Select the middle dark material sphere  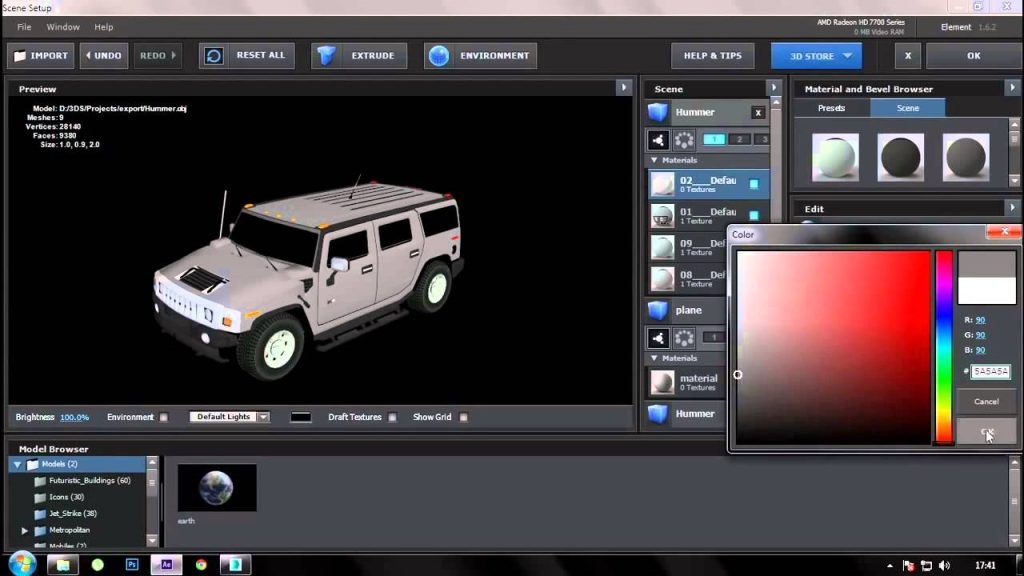[x=900, y=157]
